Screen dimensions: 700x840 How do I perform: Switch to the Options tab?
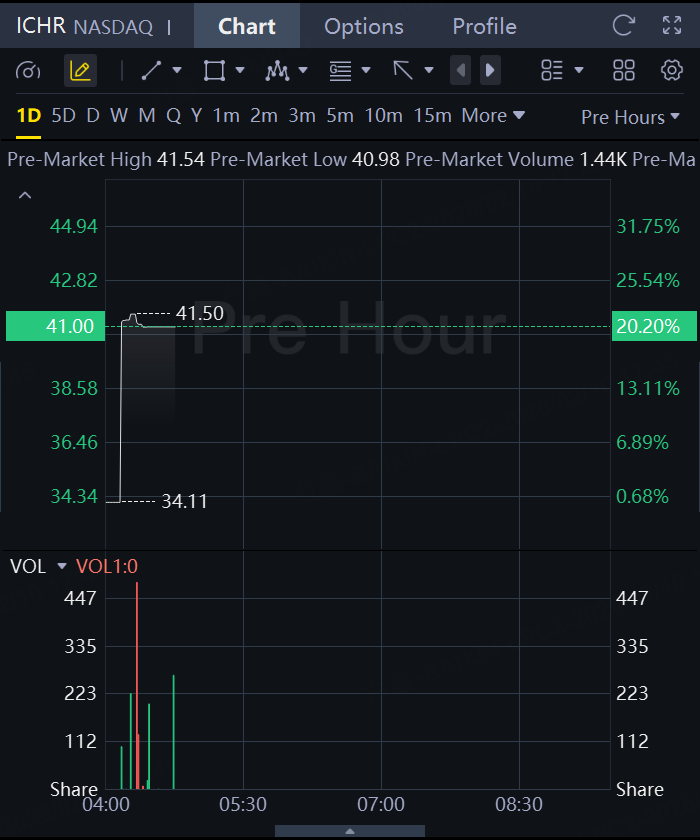pos(364,26)
